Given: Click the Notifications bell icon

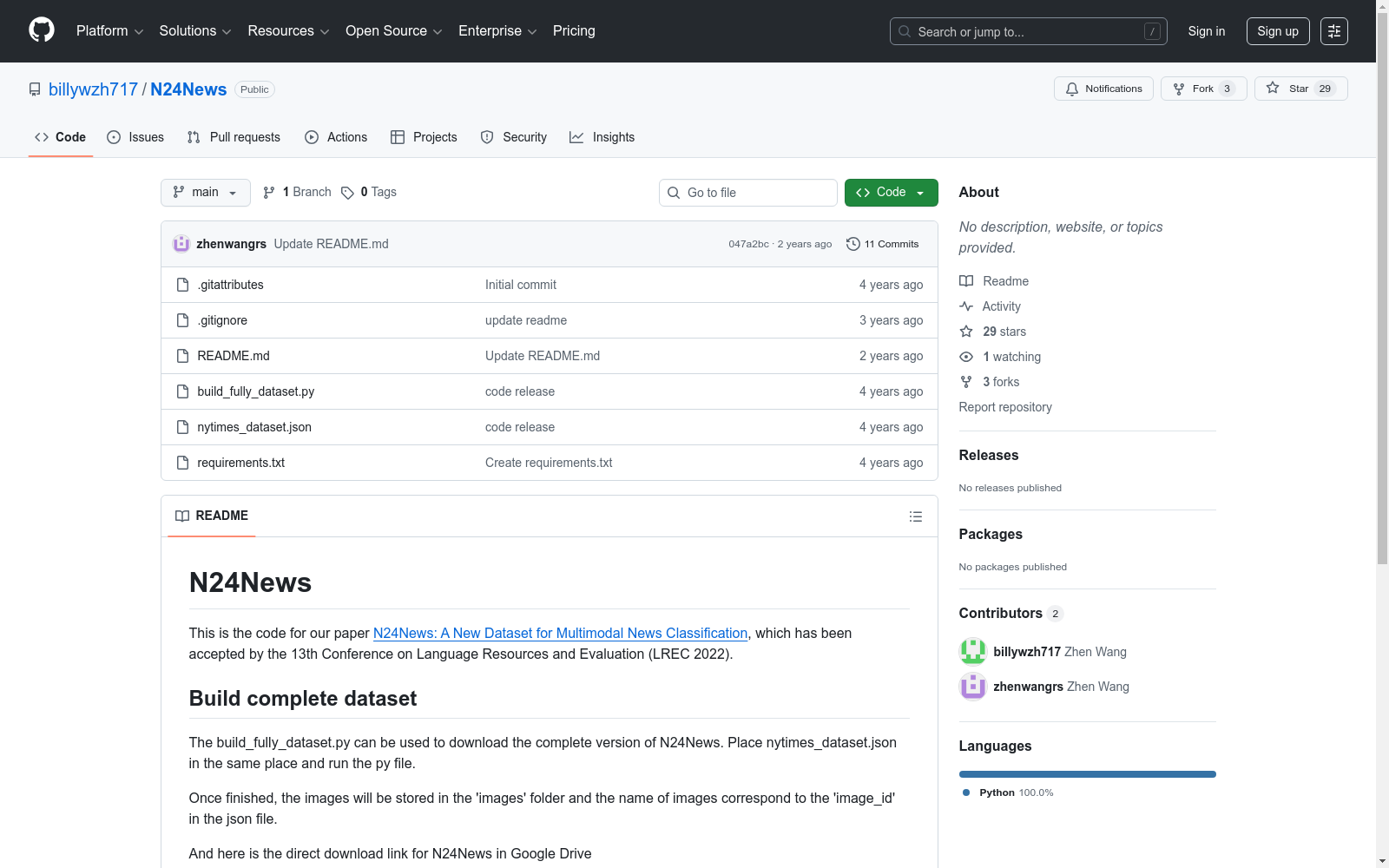Looking at the screenshot, I should 1072,89.
